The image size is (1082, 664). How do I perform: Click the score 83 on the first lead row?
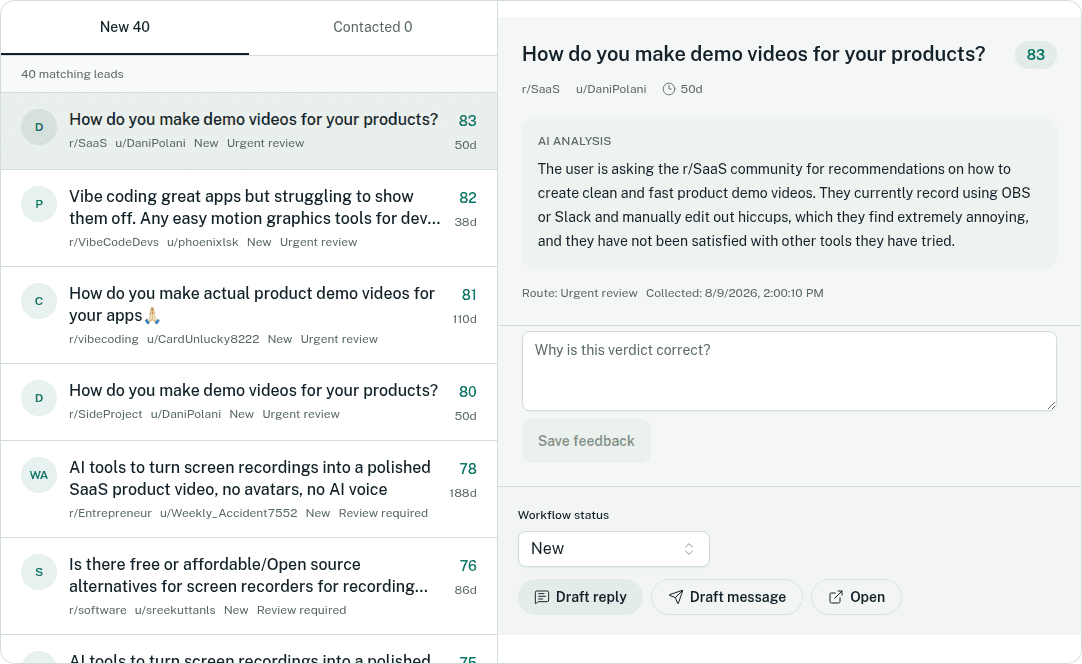(467, 121)
